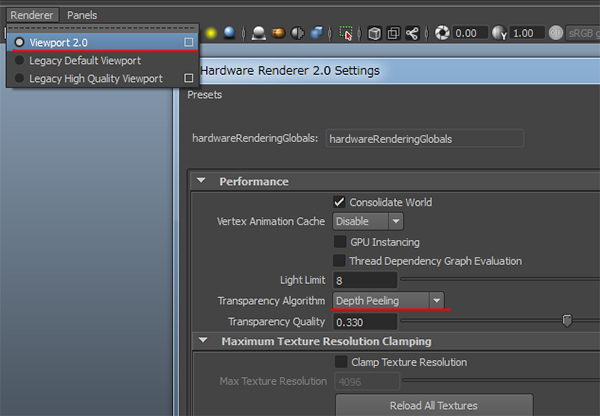
Task: Click the Reload All Textures button
Action: click(x=434, y=406)
